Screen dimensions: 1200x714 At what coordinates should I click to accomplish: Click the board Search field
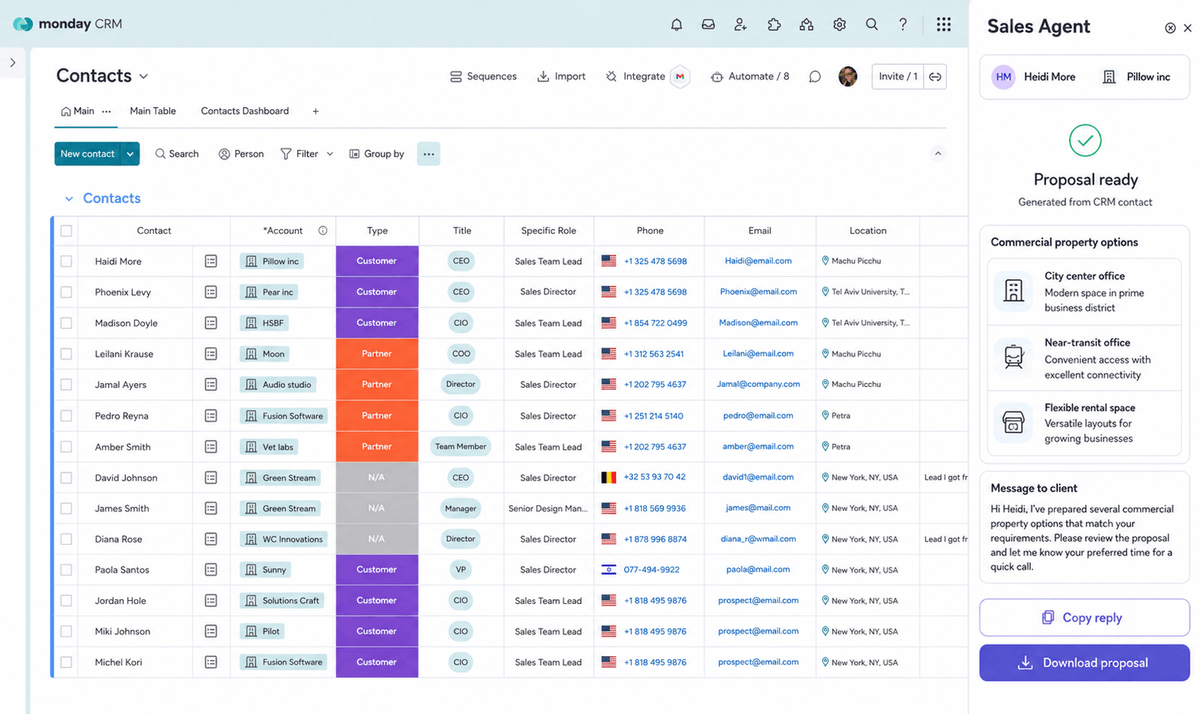[x=177, y=154]
